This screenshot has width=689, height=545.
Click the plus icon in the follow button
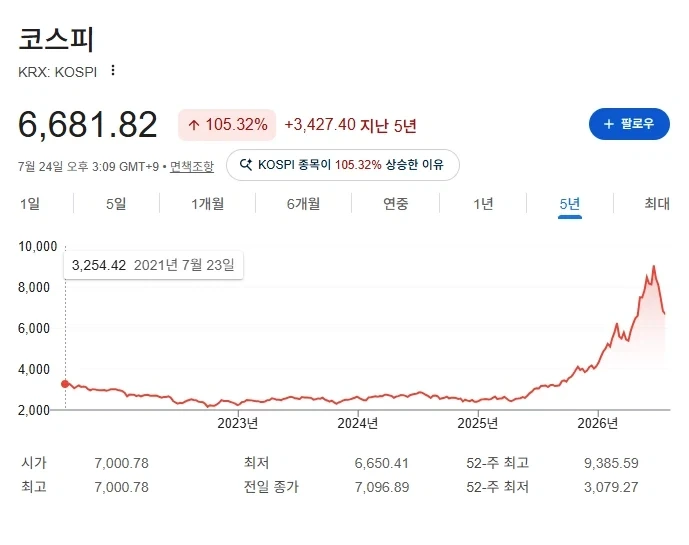click(609, 124)
